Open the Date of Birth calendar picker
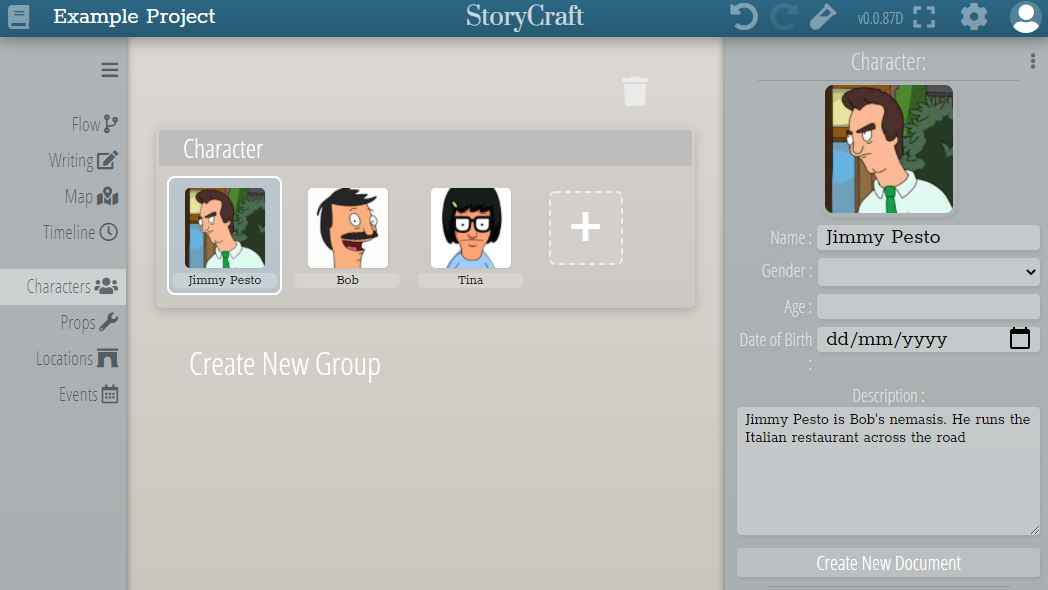The width and height of the screenshot is (1048, 590). click(1019, 338)
